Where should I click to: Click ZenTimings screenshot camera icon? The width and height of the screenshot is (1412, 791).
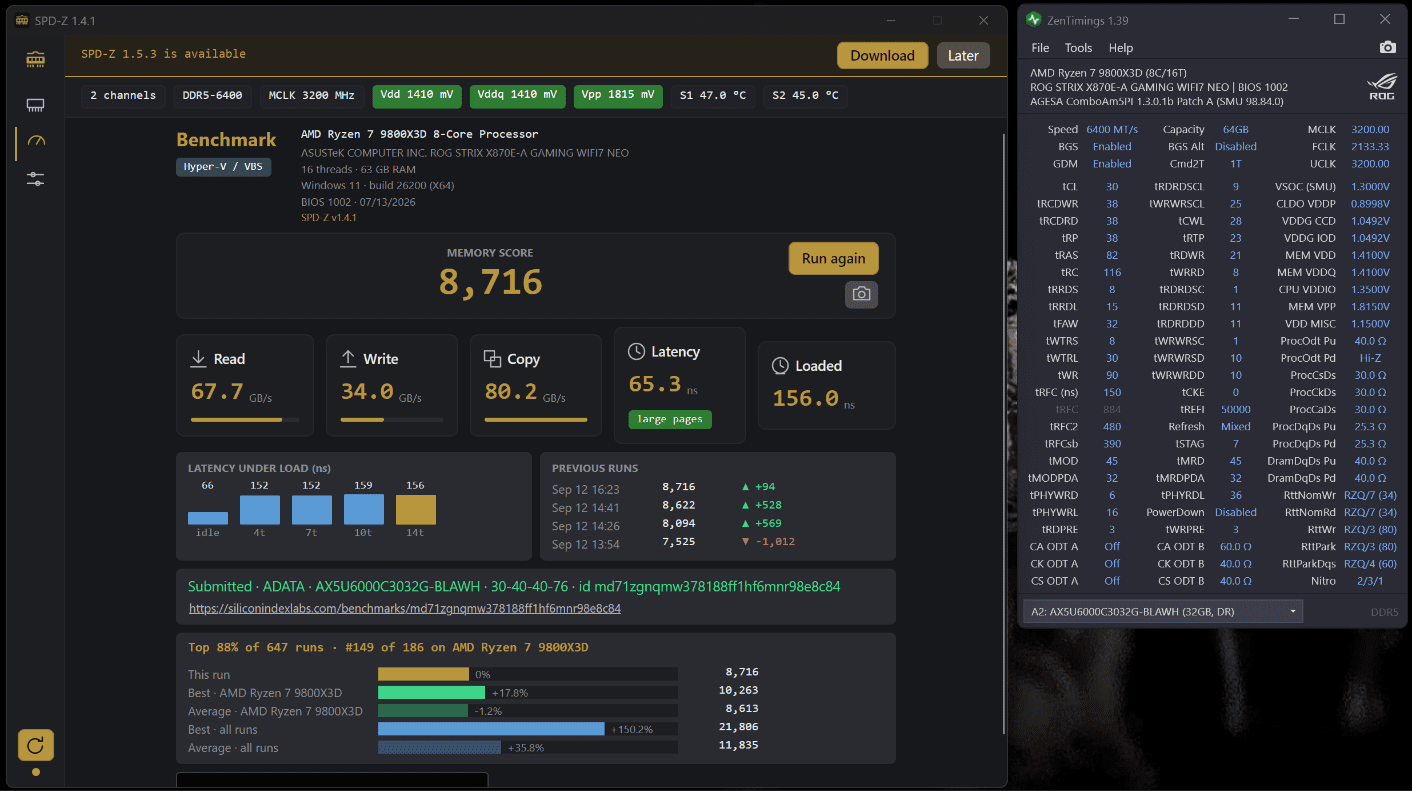(x=1388, y=48)
